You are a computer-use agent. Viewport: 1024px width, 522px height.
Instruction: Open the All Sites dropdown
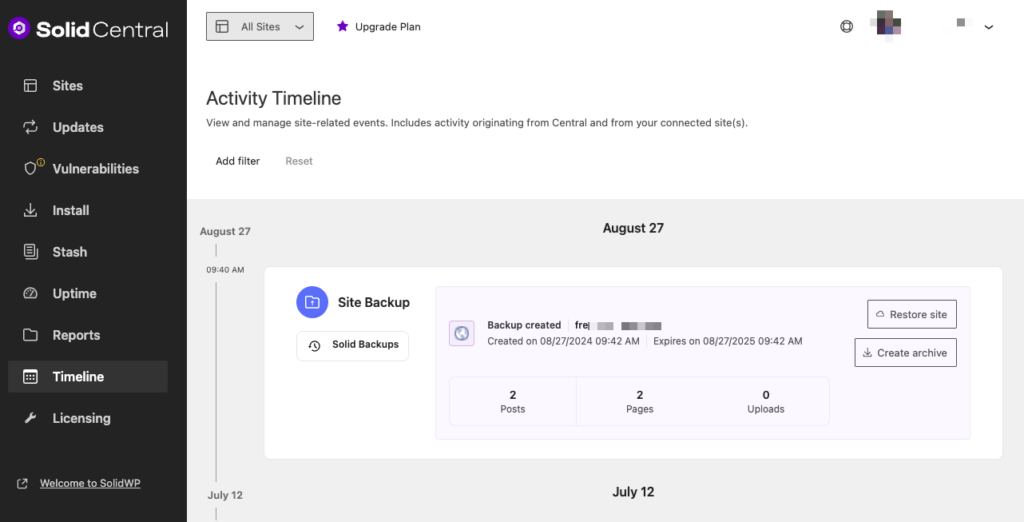coord(260,27)
